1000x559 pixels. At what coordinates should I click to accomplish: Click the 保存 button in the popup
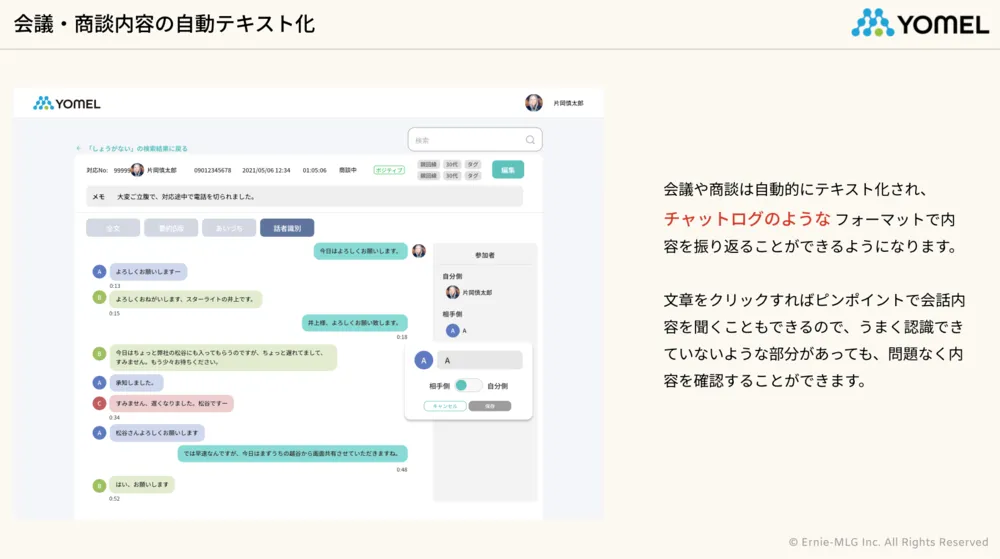tap(490, 406)
